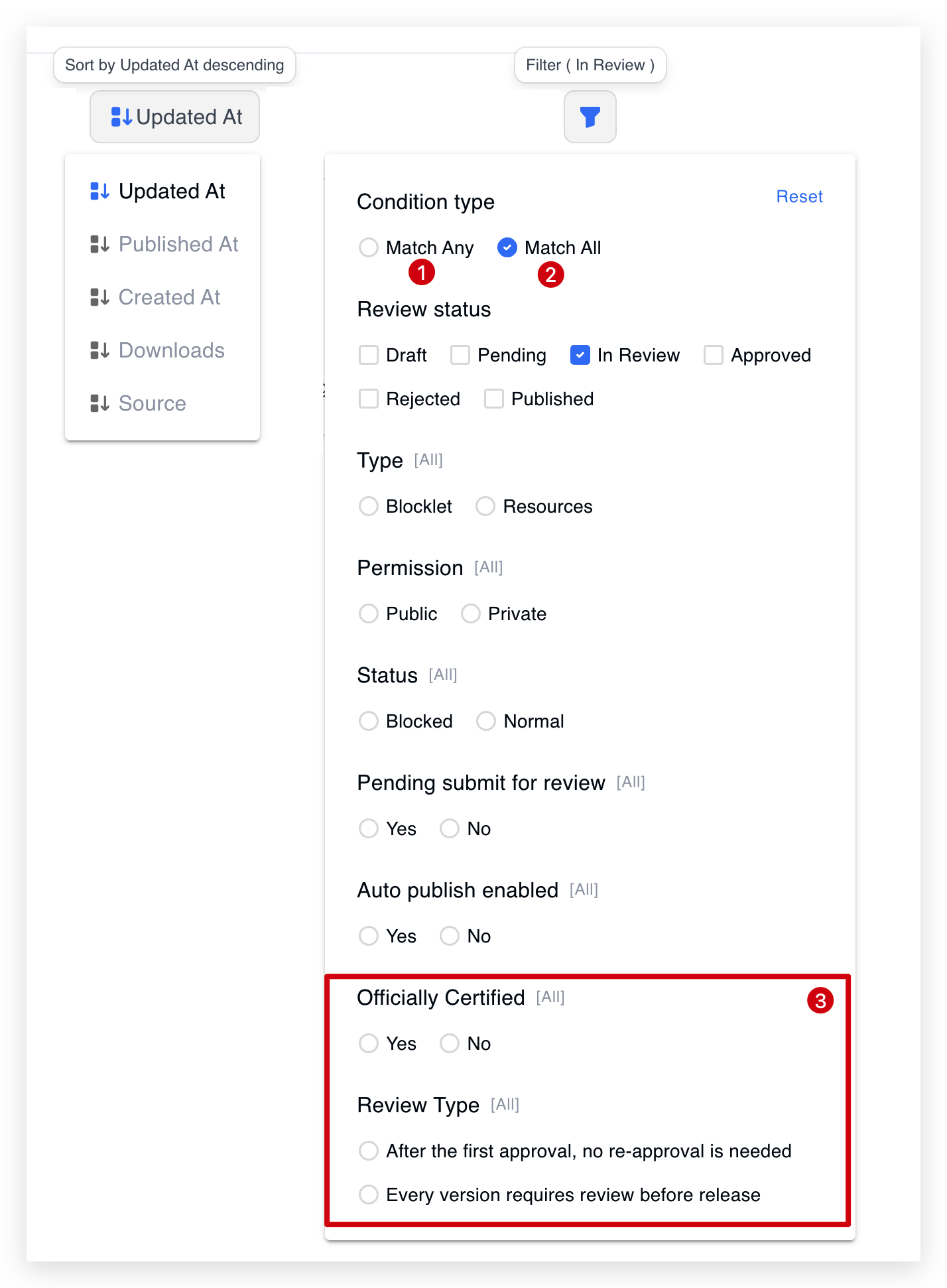Click sort icon in Updated At button
The height and width of the screenshot is (1288, 947).
click(x=121, y=117)
